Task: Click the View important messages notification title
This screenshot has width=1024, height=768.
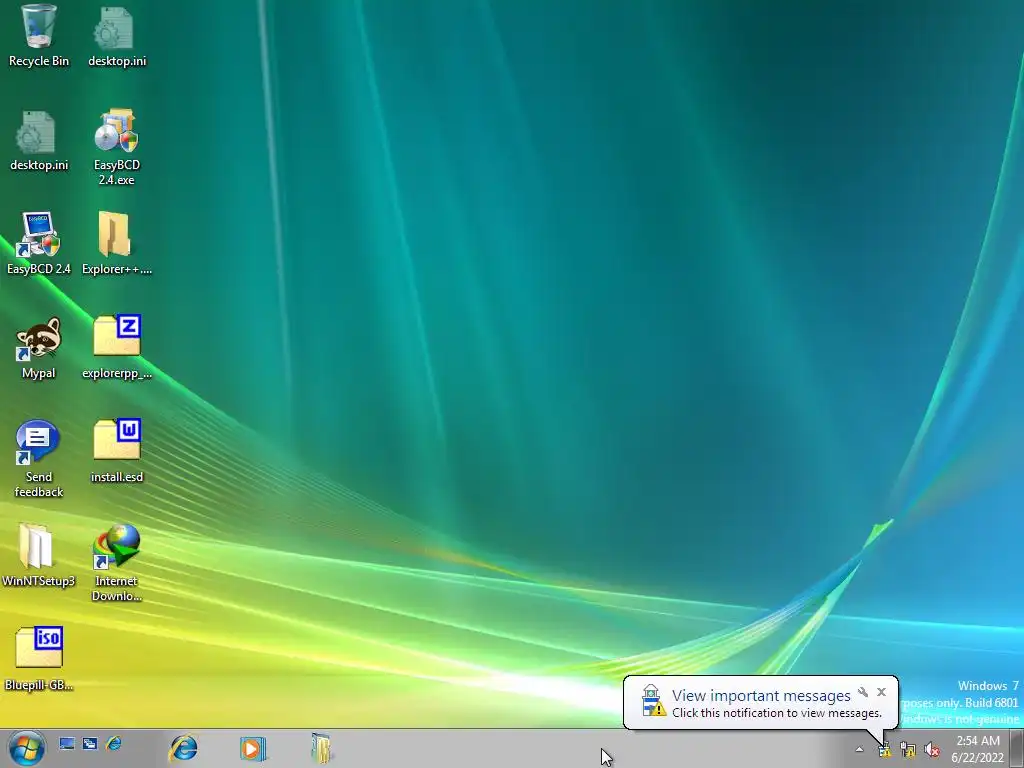Action: (x=761, y=696)
